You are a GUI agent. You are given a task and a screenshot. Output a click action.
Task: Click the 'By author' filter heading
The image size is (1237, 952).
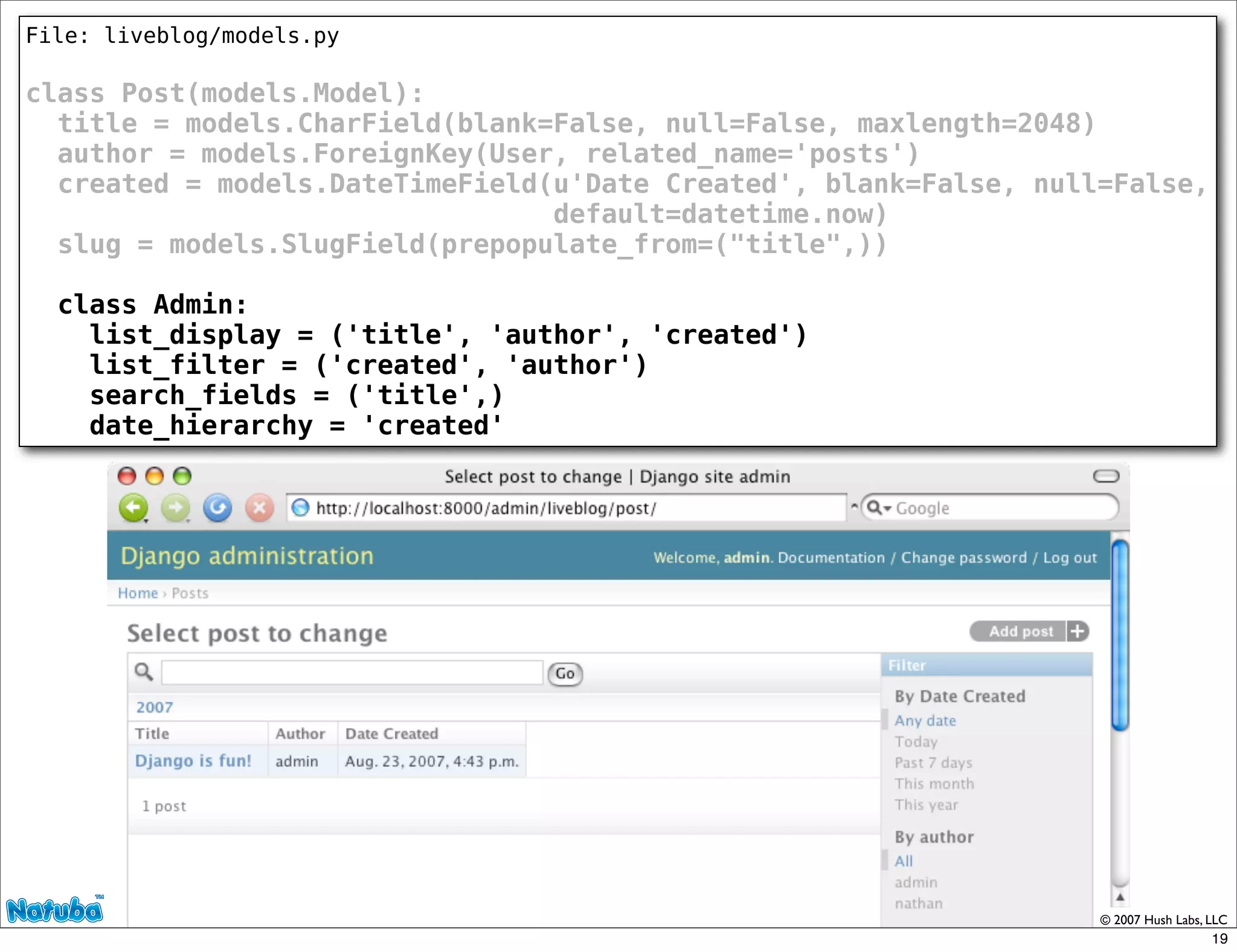pyautogui.click(x=934, y=837)
